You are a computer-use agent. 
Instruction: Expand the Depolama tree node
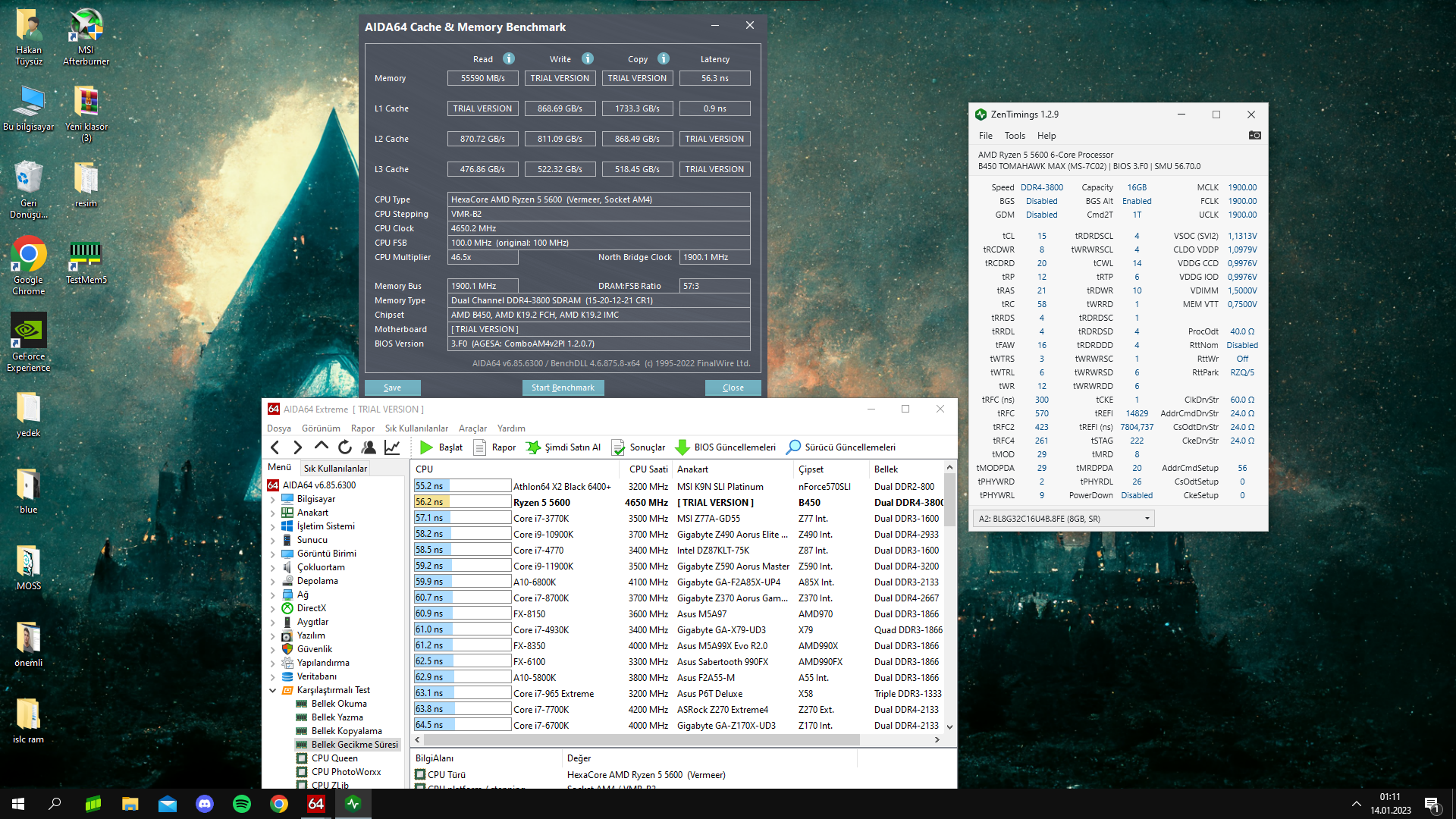pyautogui.click(x=273, y=581)
